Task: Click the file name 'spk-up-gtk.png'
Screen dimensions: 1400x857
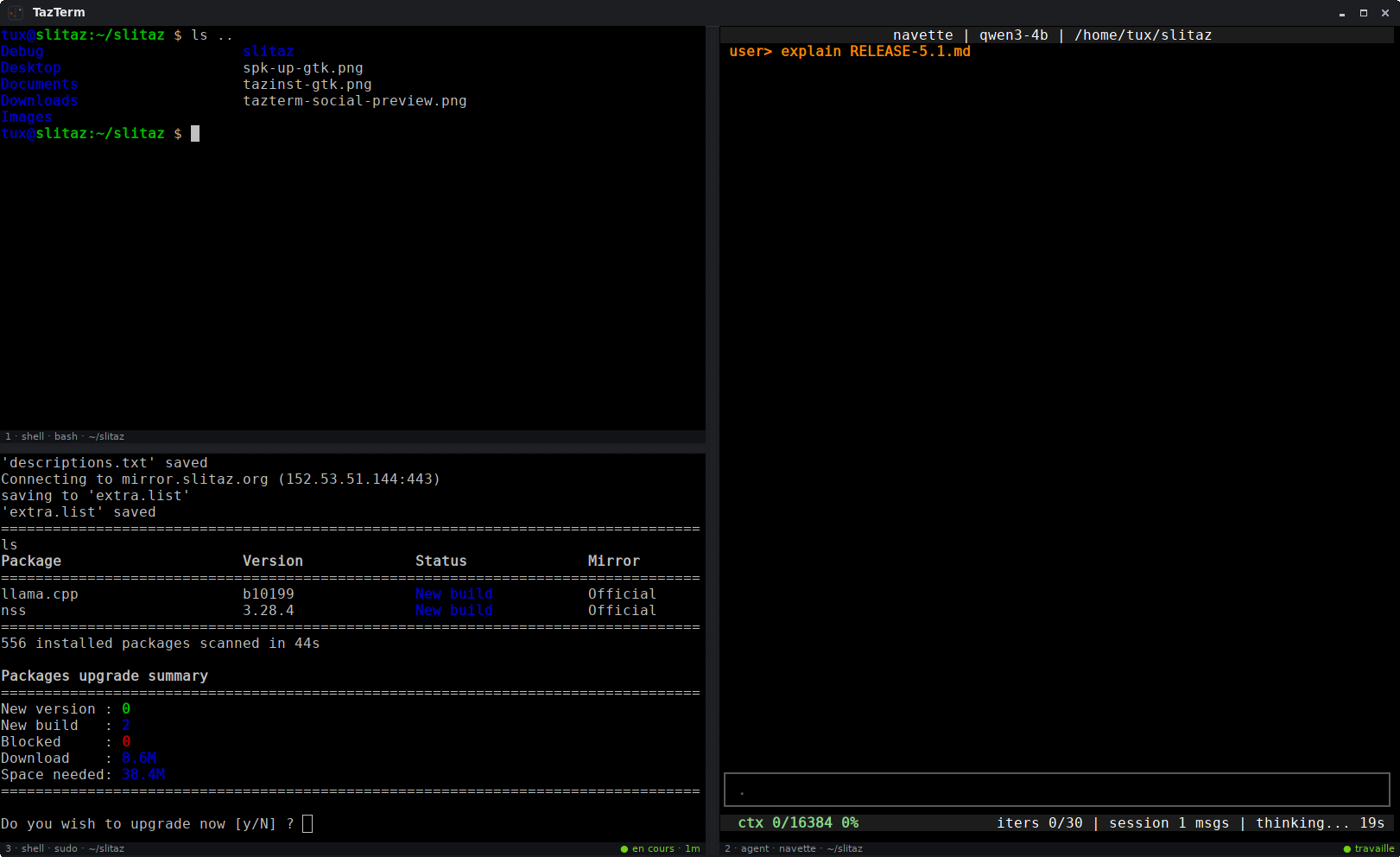Action: (303, 68)
